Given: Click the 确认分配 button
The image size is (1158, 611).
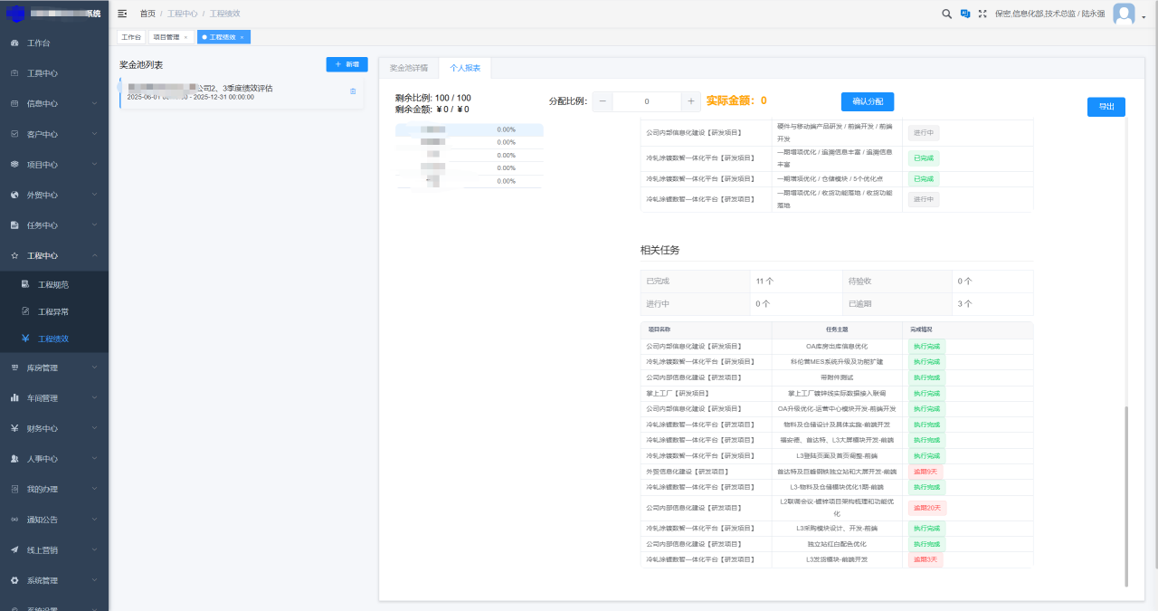Looking at the screenshot, I should (x=866, y=101).
